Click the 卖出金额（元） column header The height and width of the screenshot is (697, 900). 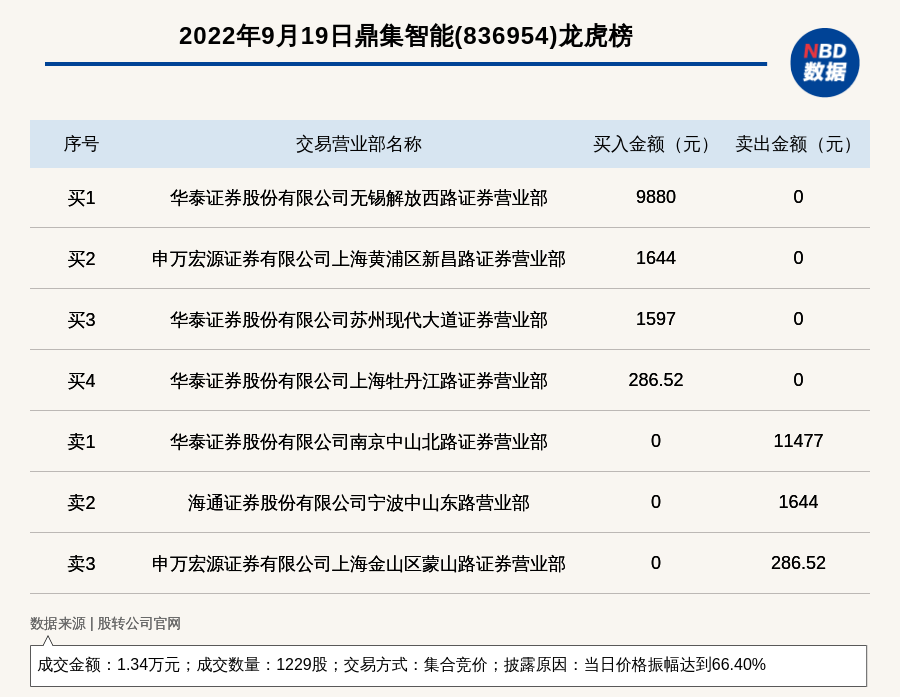coord(798,144)
